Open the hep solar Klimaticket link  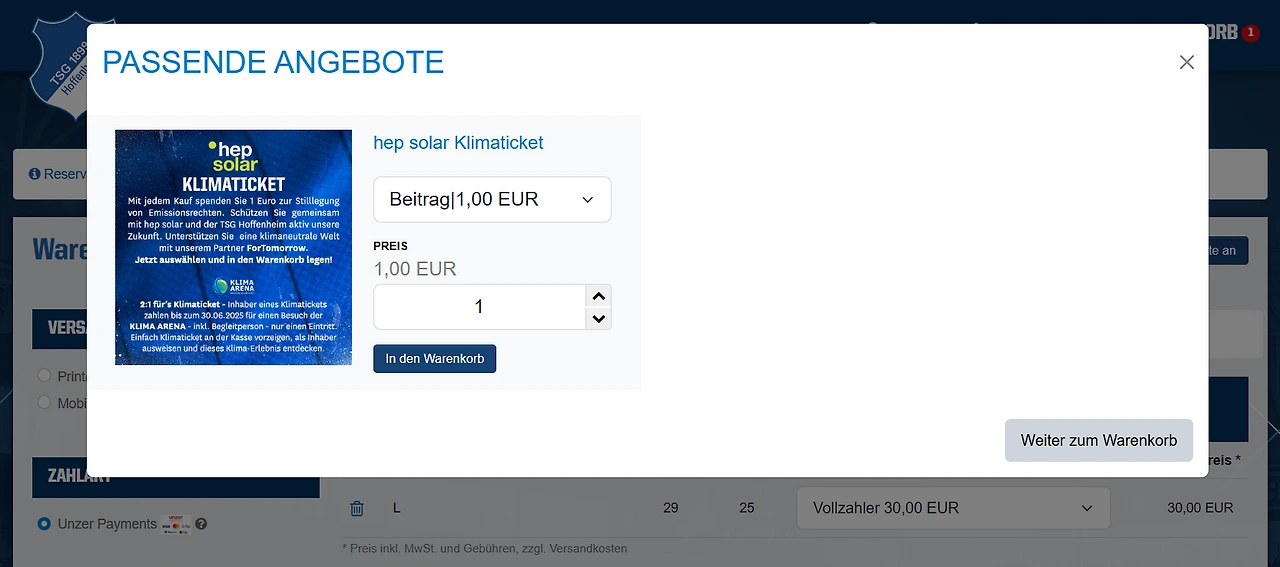[458, 143]
